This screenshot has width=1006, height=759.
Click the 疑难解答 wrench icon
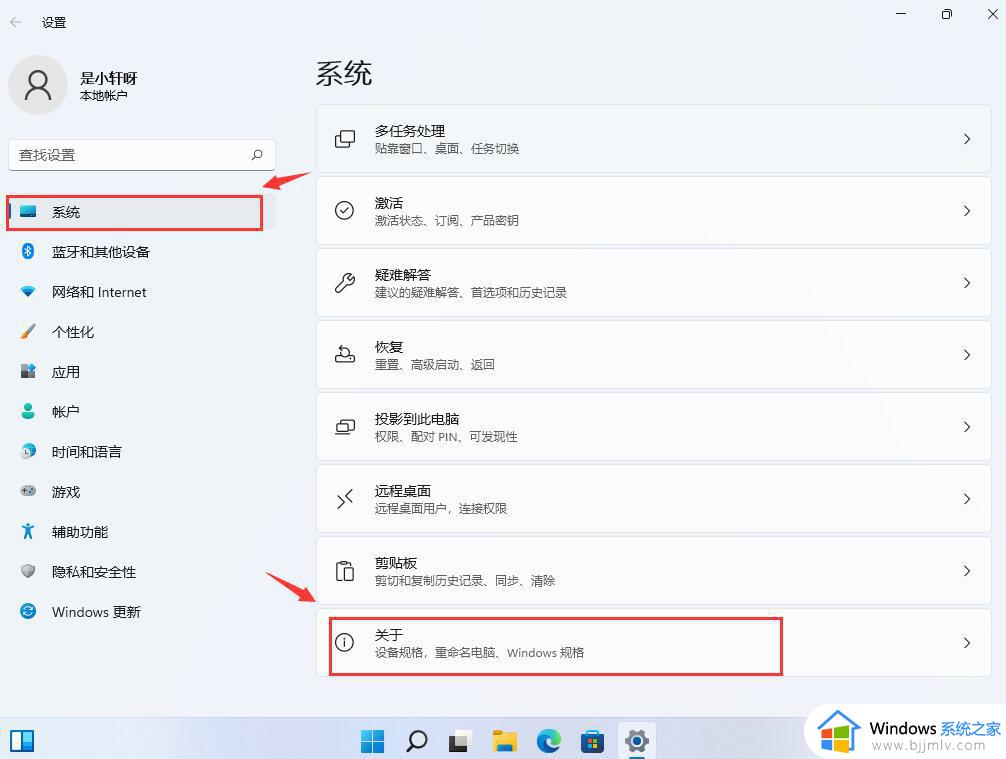click(345, 282)
